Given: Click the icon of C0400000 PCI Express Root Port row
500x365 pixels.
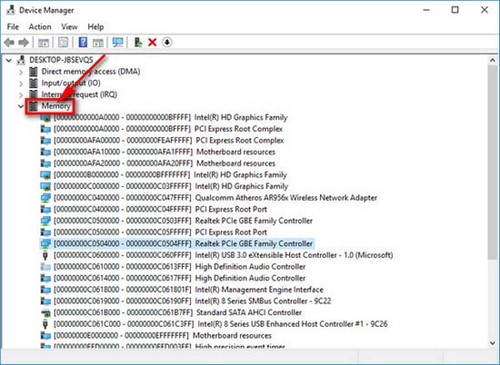Looking at the screenshot, I should [45, 209].
